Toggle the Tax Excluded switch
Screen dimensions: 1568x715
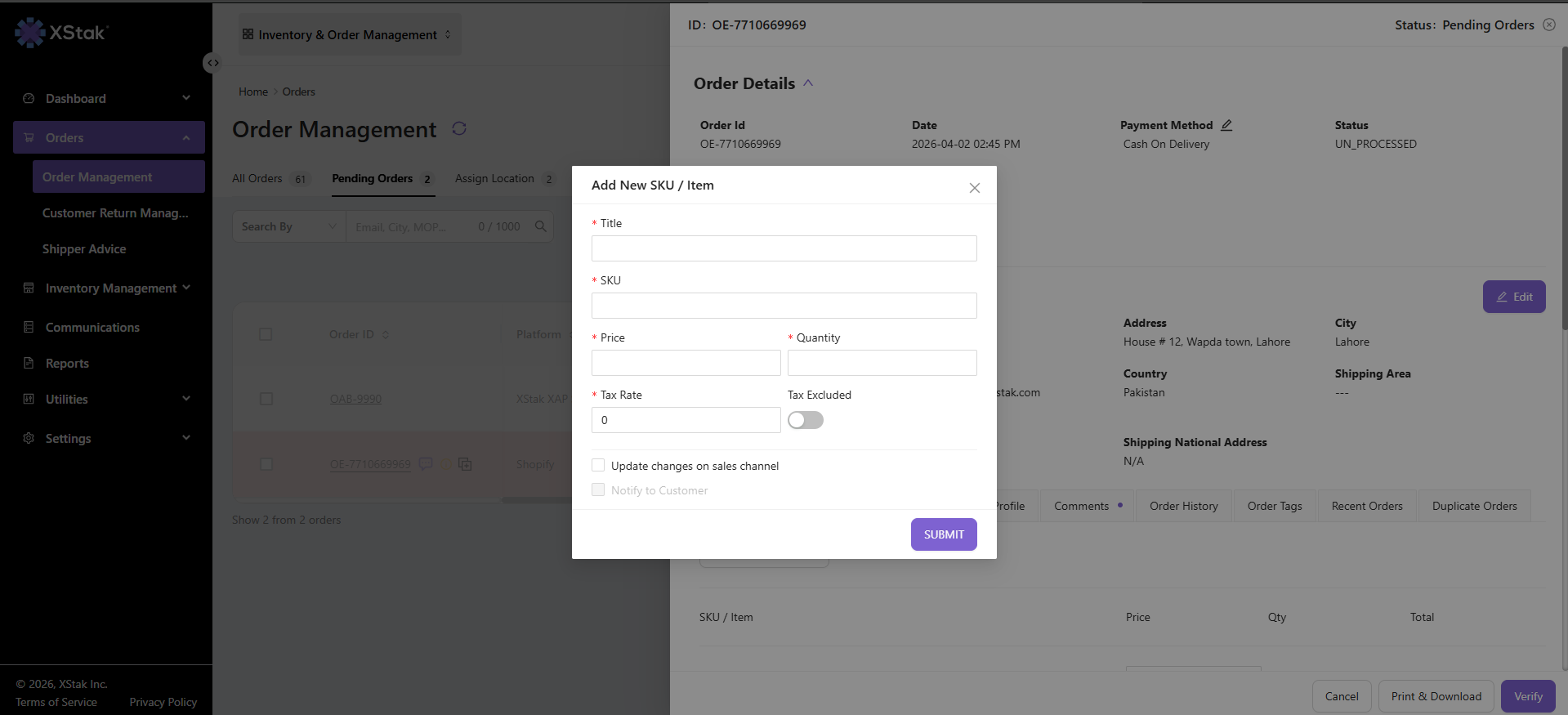point(806,420)
